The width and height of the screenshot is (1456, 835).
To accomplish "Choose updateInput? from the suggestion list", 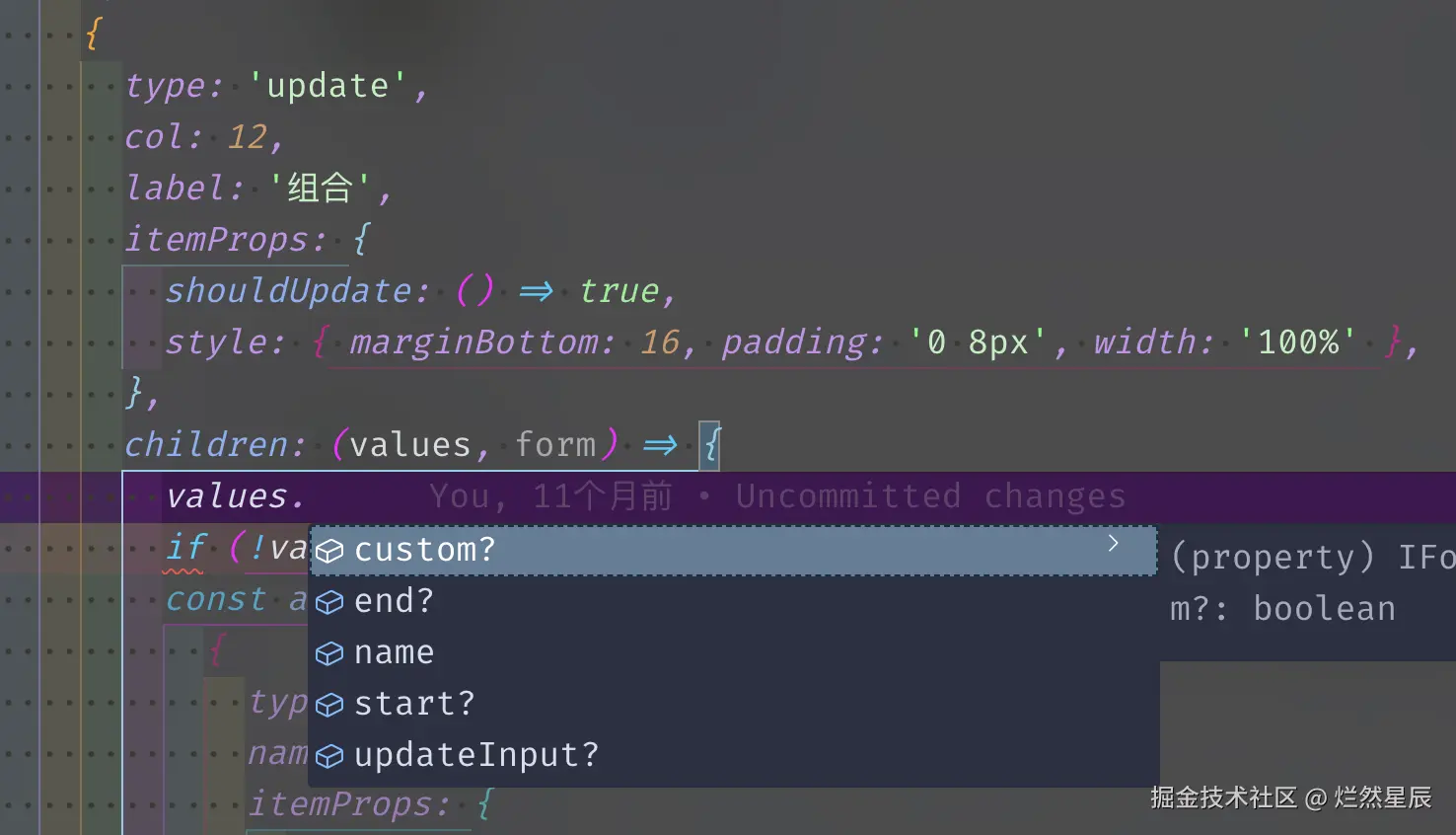I will 733,755.
